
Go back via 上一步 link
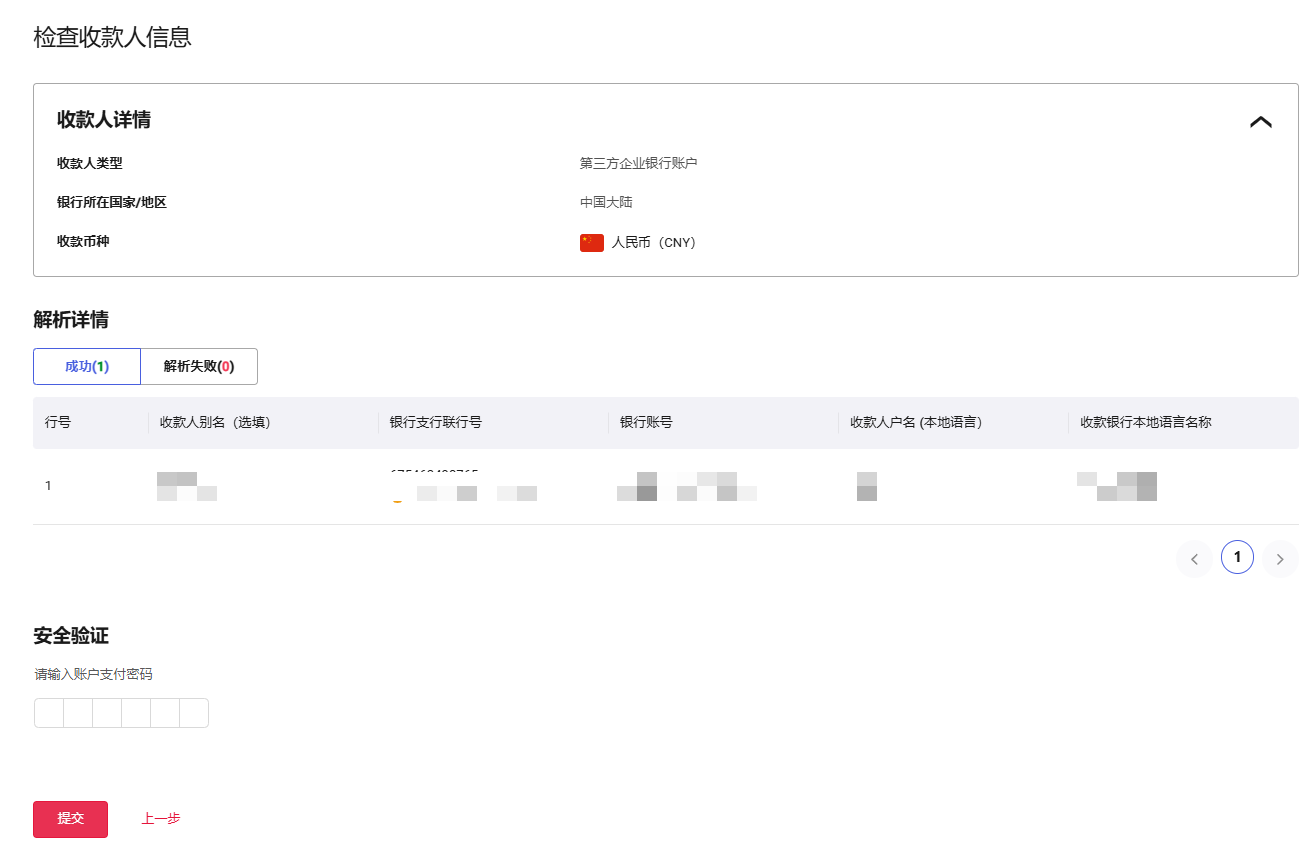point(160,819)
